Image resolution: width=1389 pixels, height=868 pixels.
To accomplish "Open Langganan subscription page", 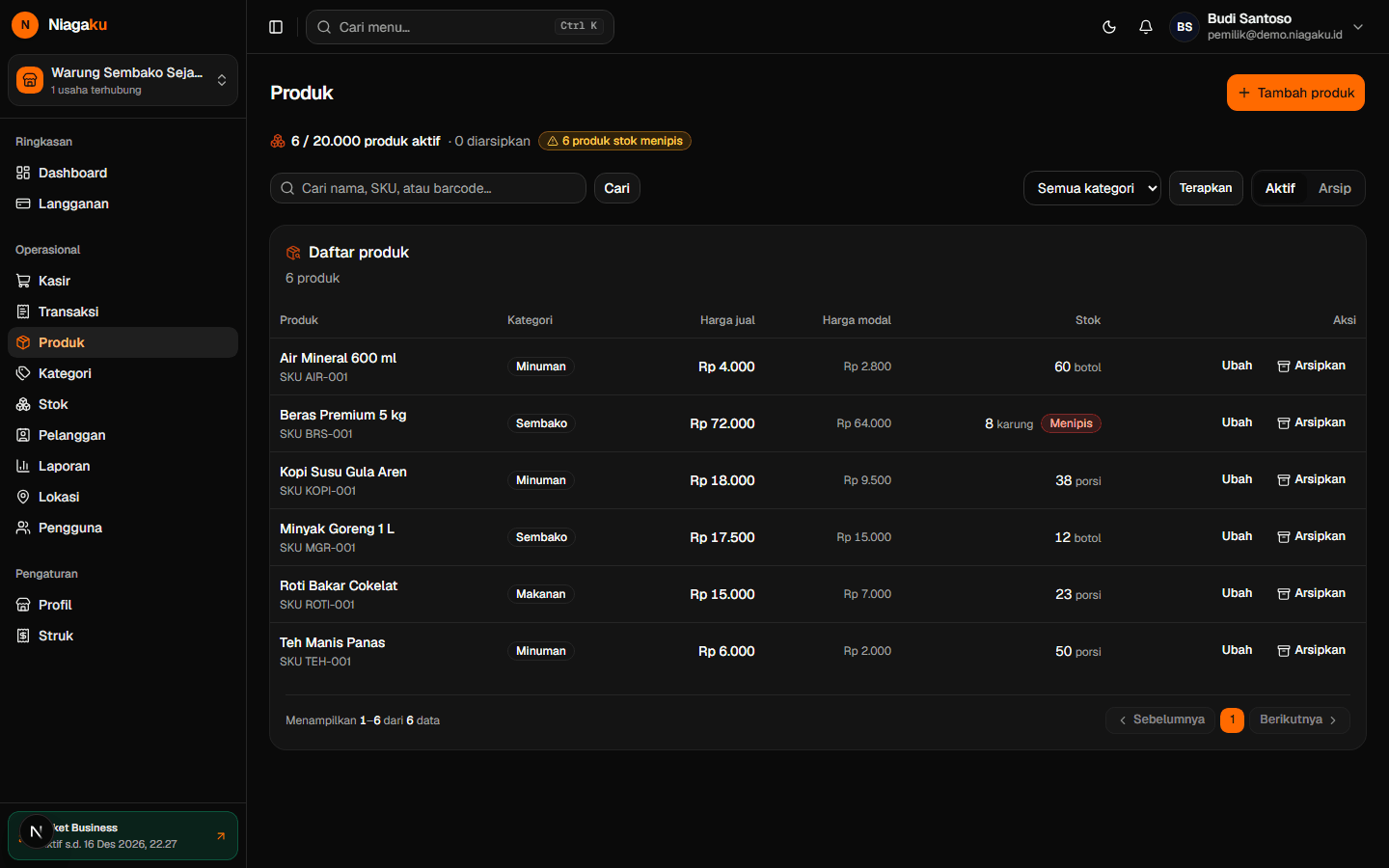I will (x=123, y=203).
